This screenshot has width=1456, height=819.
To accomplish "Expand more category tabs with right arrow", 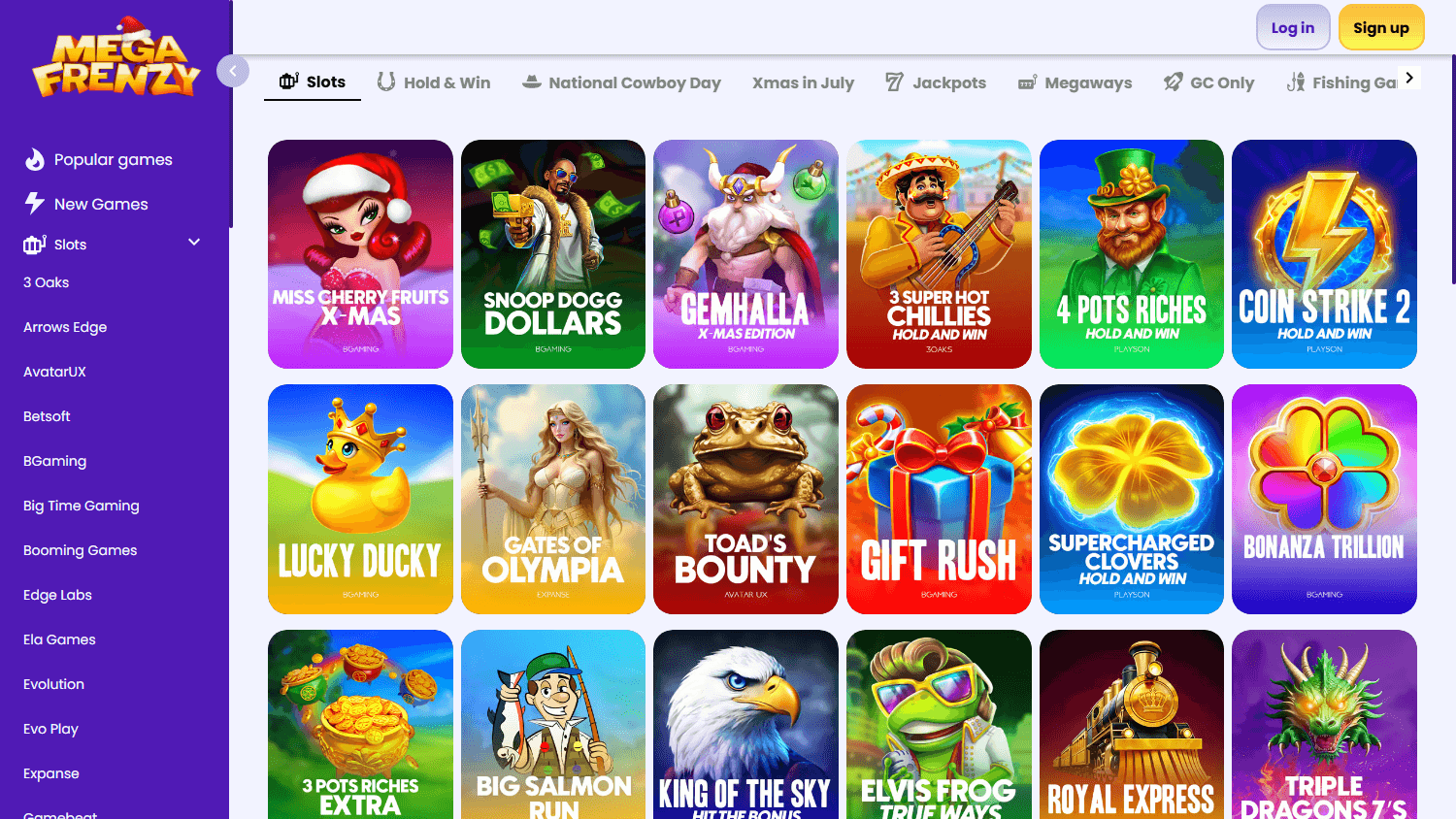I will pyautogui.click(x=1409, y=77).
